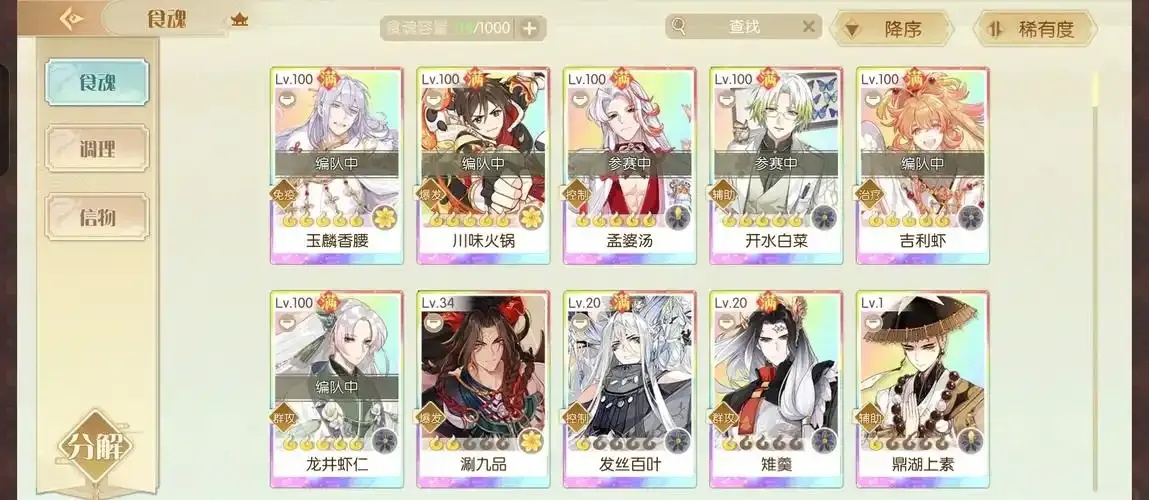Clear search with the X icon
Screen dimensions: 1149x500
[808, 27]
